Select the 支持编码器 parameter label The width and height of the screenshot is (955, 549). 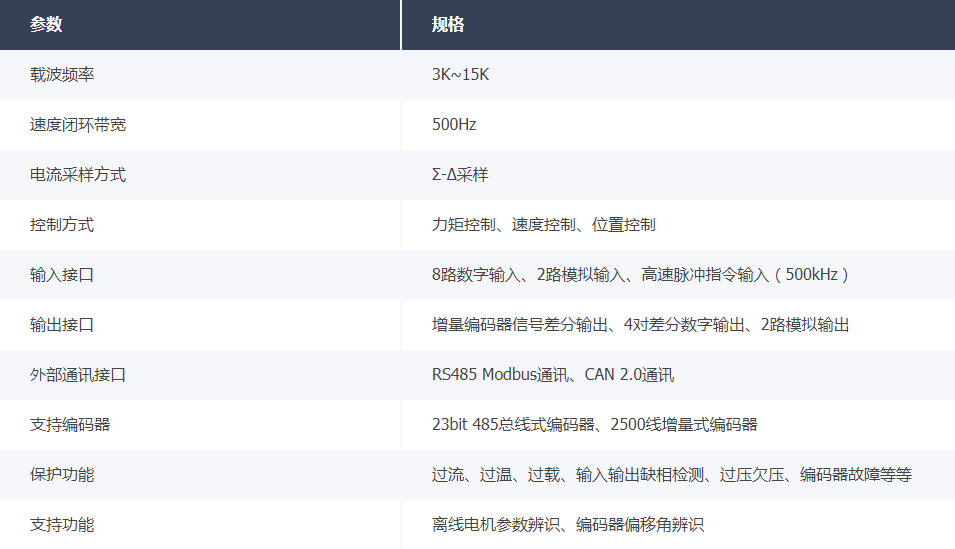pos(70,425)
